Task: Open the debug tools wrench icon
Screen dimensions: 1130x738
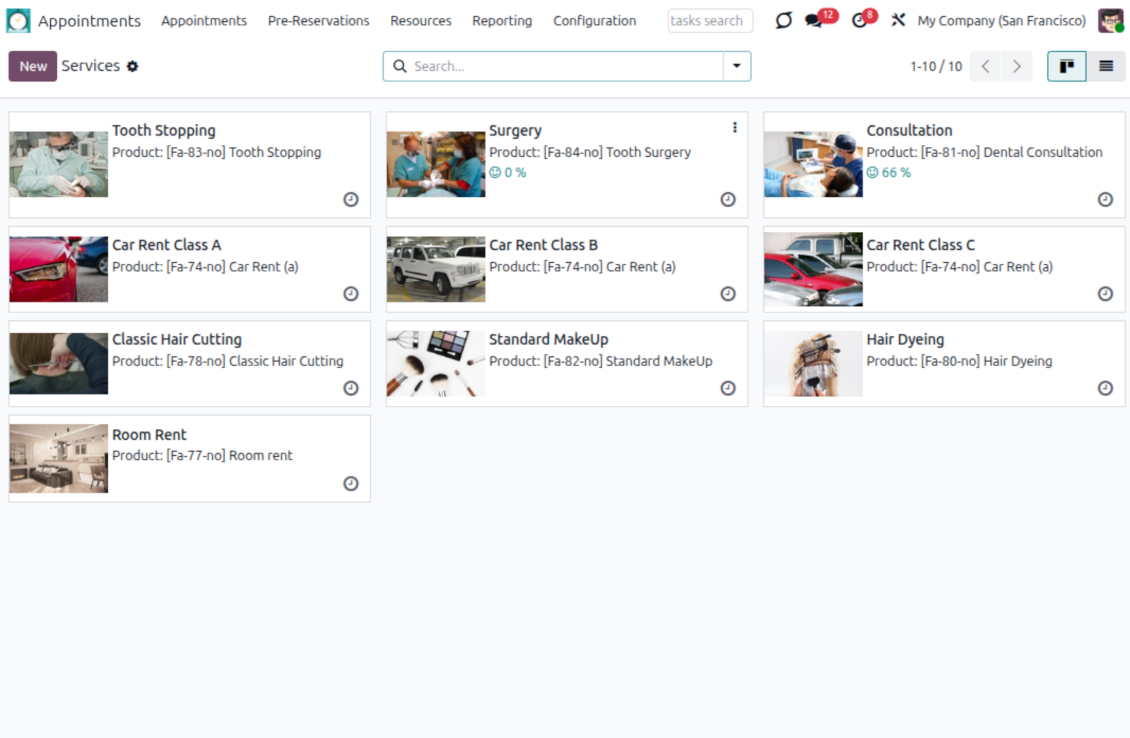Action: (898, 21)
